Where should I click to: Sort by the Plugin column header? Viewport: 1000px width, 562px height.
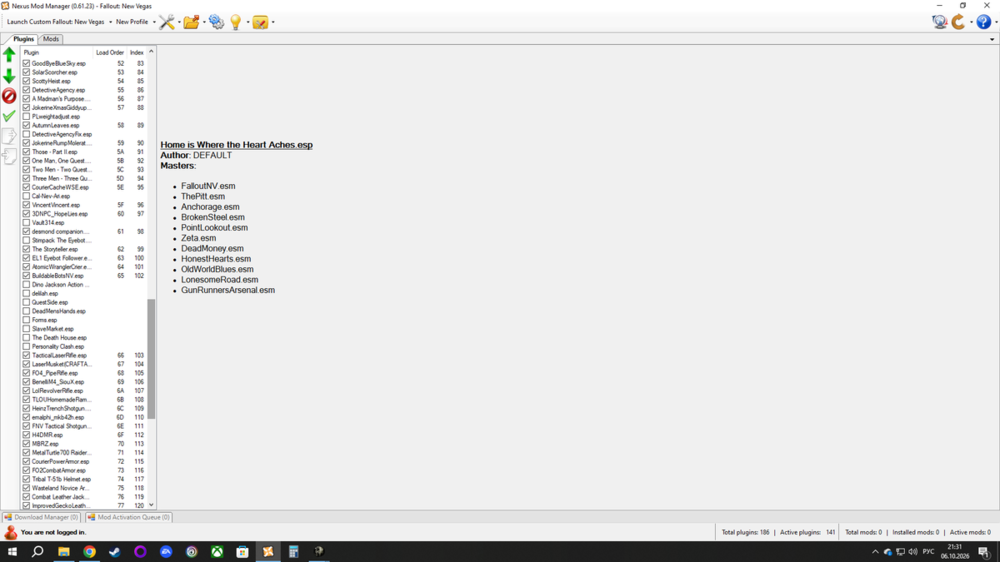pos(57,53)
